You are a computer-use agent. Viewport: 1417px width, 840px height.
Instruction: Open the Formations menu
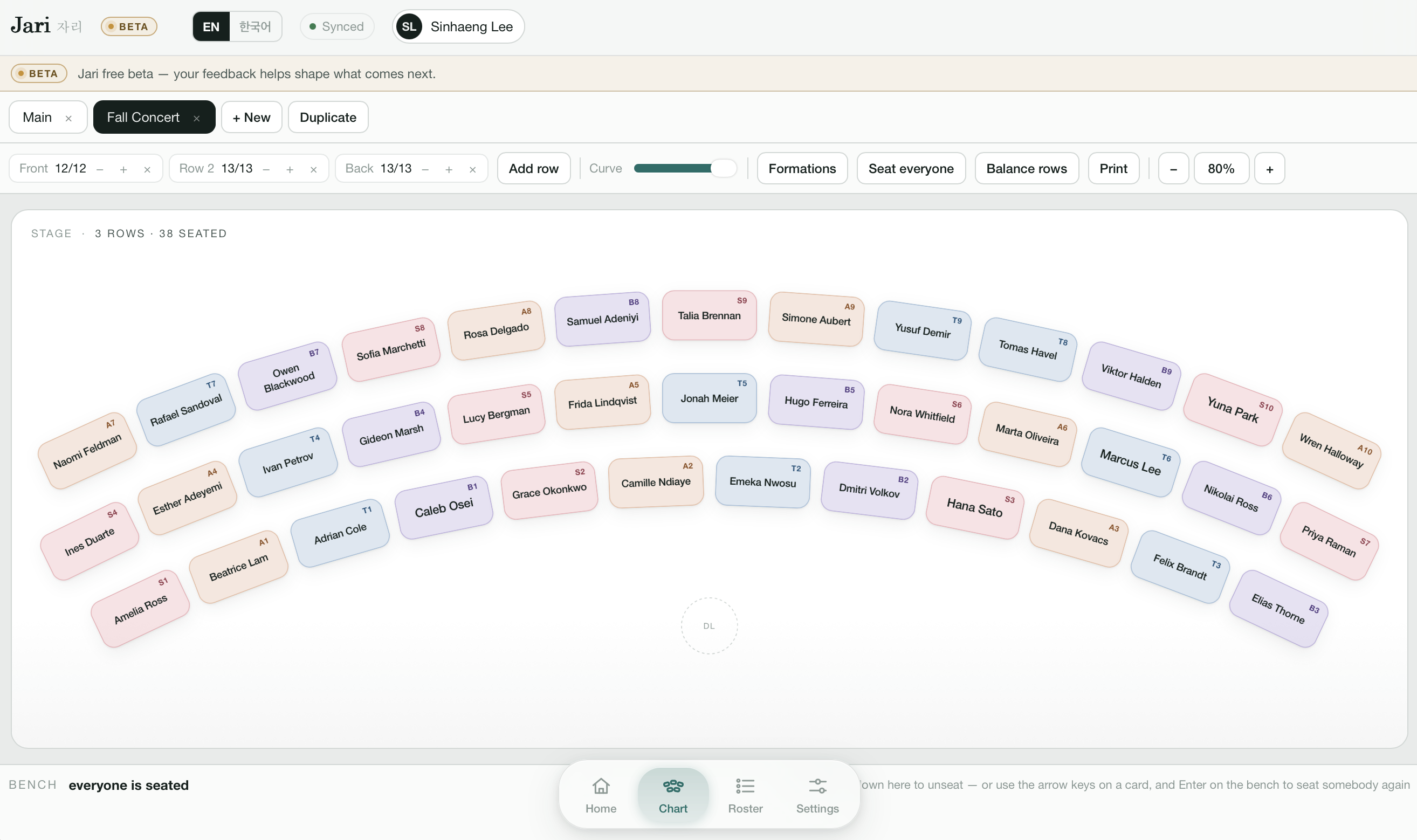point(802,169)
